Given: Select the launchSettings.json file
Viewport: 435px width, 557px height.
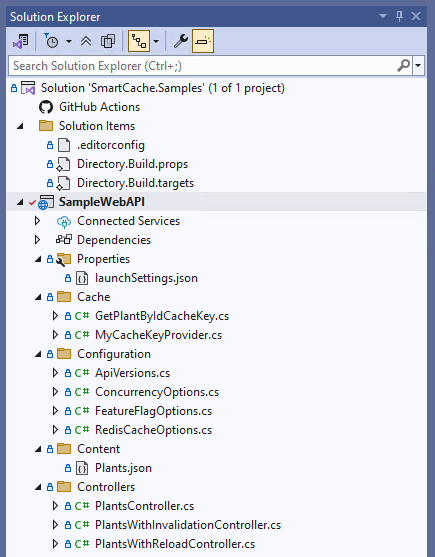Looking at the screenshot, I should [146, 278].
